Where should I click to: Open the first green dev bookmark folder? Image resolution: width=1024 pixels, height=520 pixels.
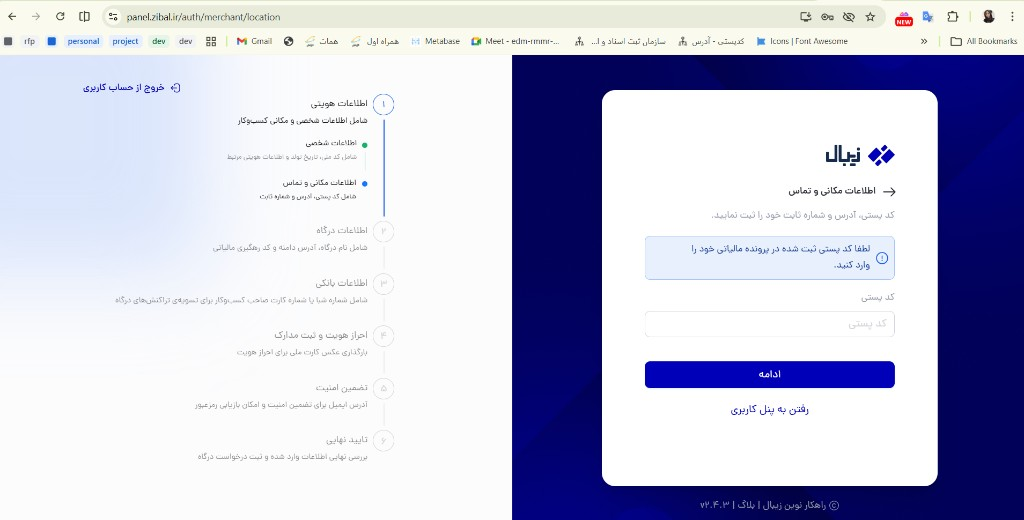click(159, 41)
